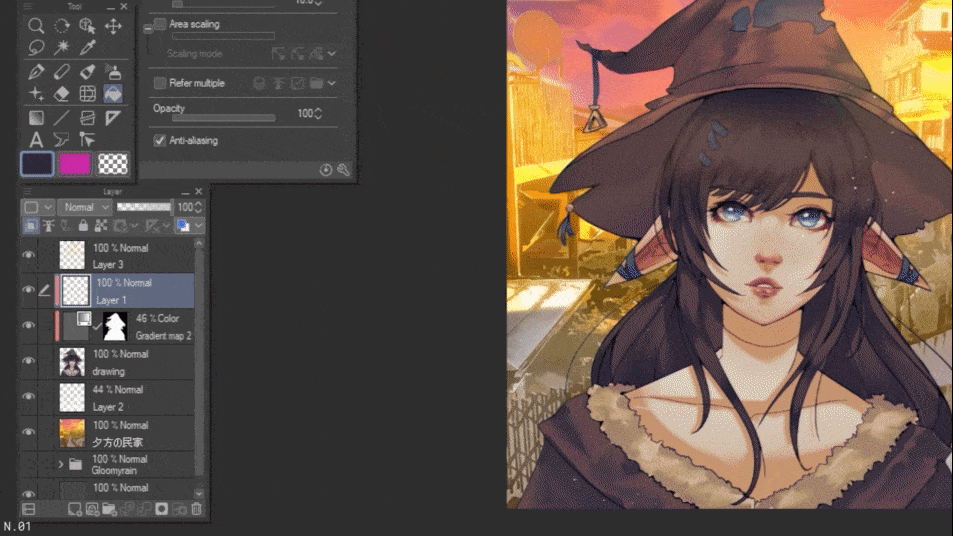This screenshot has width=953, height=536.
Task: Hide Layer 1 with eye icon
Action: click(x=29, y=290)
